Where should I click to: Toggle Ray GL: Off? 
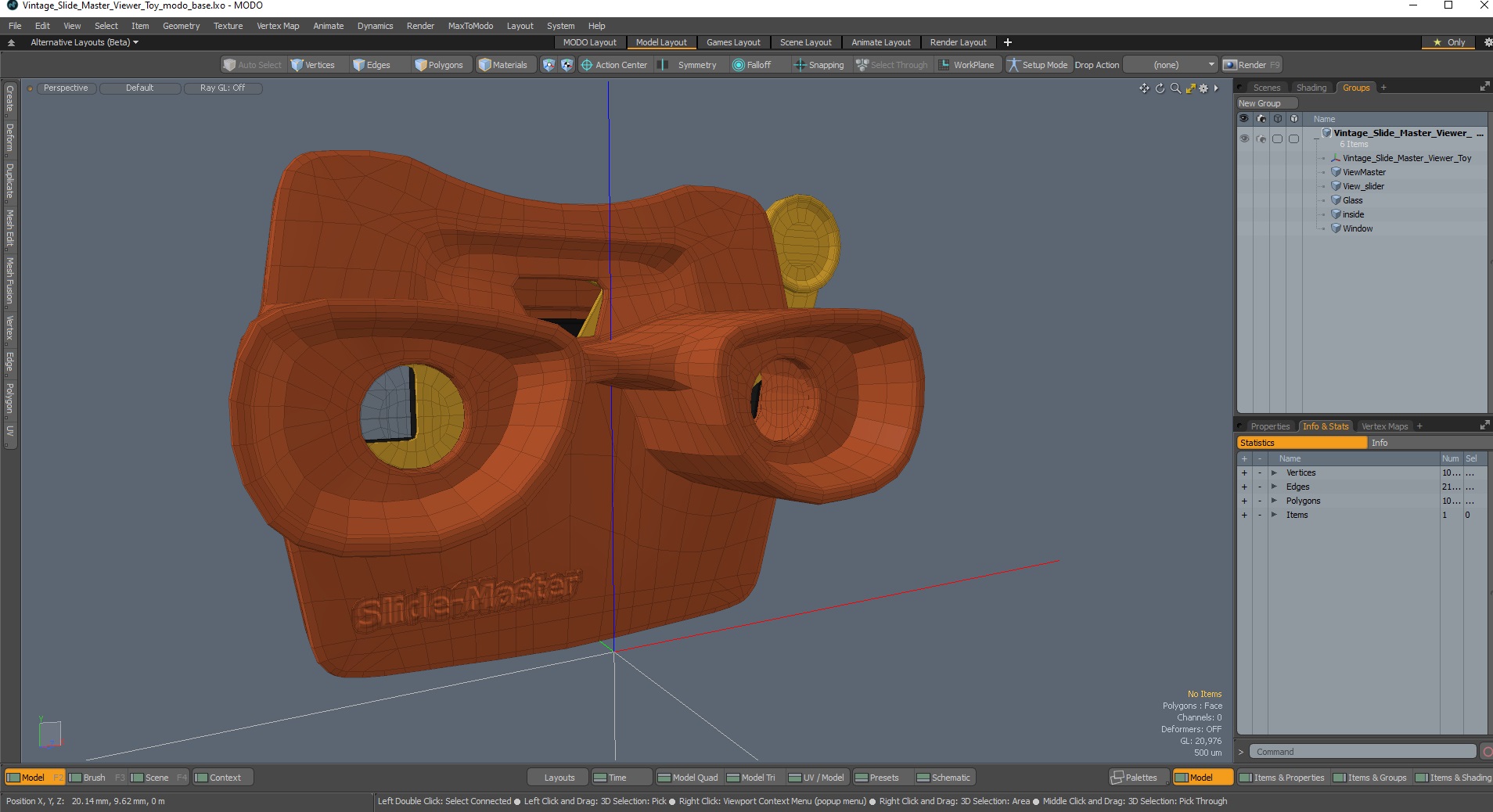click(x=223, y=88)
